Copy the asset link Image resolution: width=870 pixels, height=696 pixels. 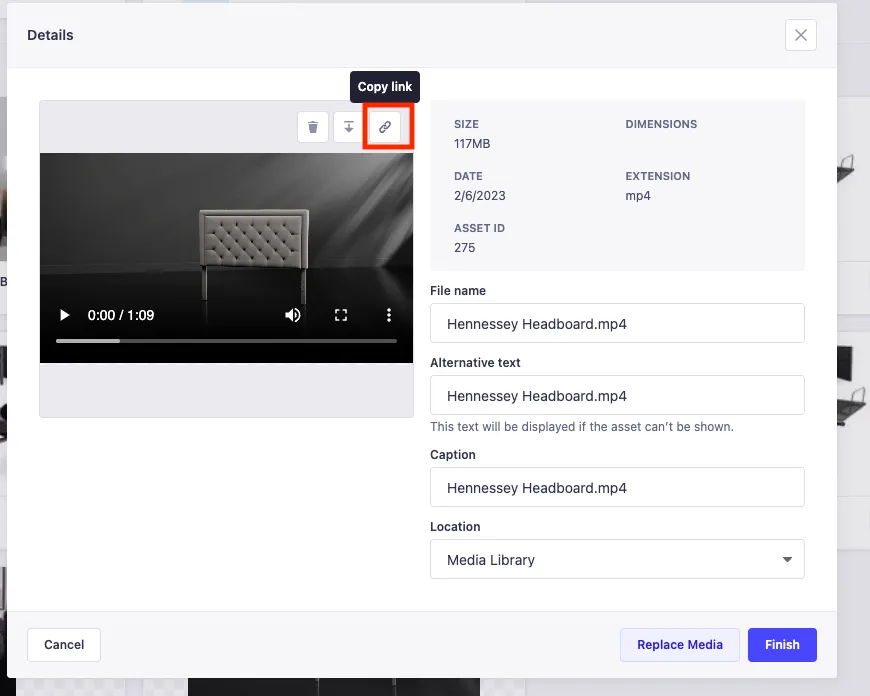point(385,127)
